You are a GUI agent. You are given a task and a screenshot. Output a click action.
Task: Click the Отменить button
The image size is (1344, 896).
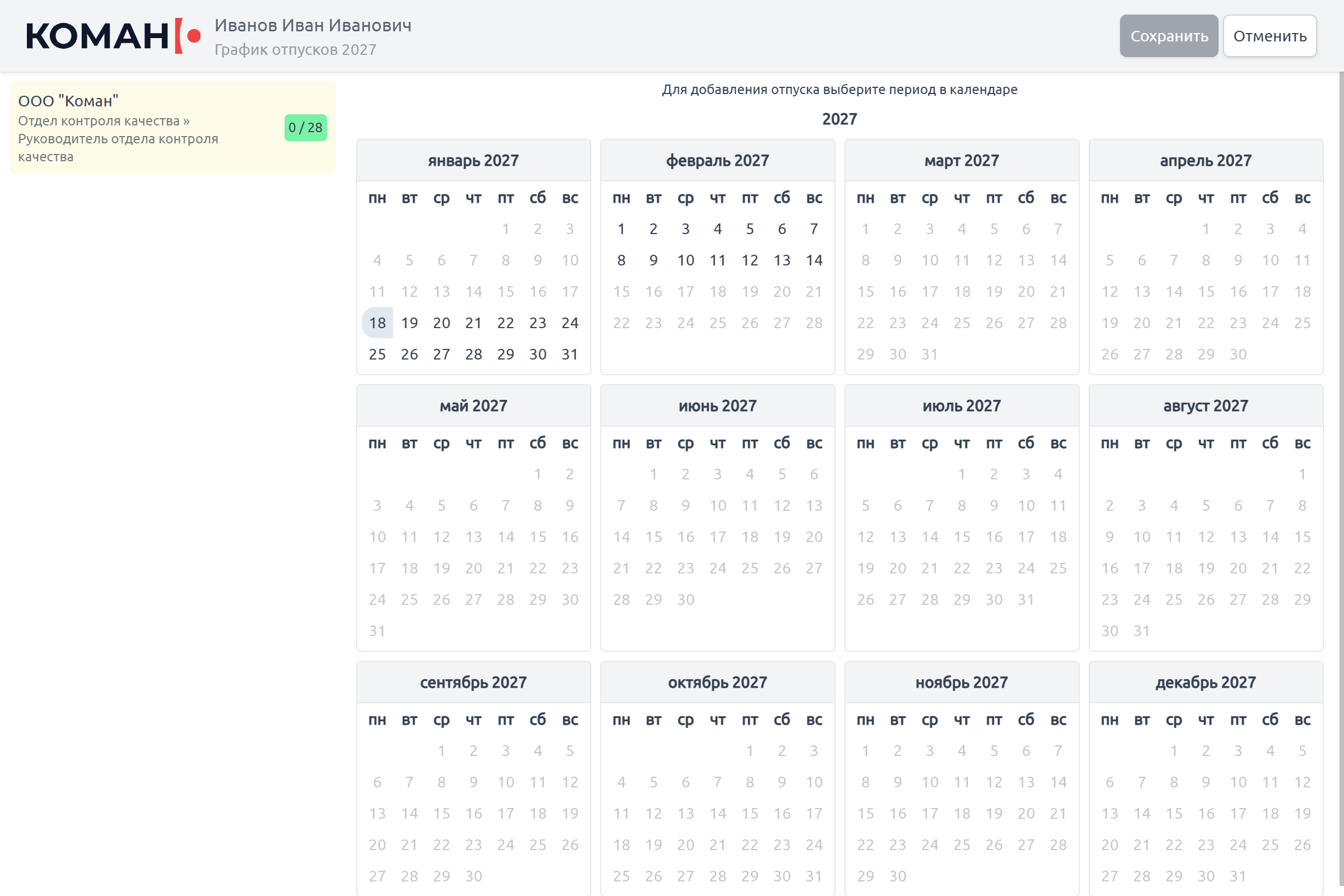1270,36
